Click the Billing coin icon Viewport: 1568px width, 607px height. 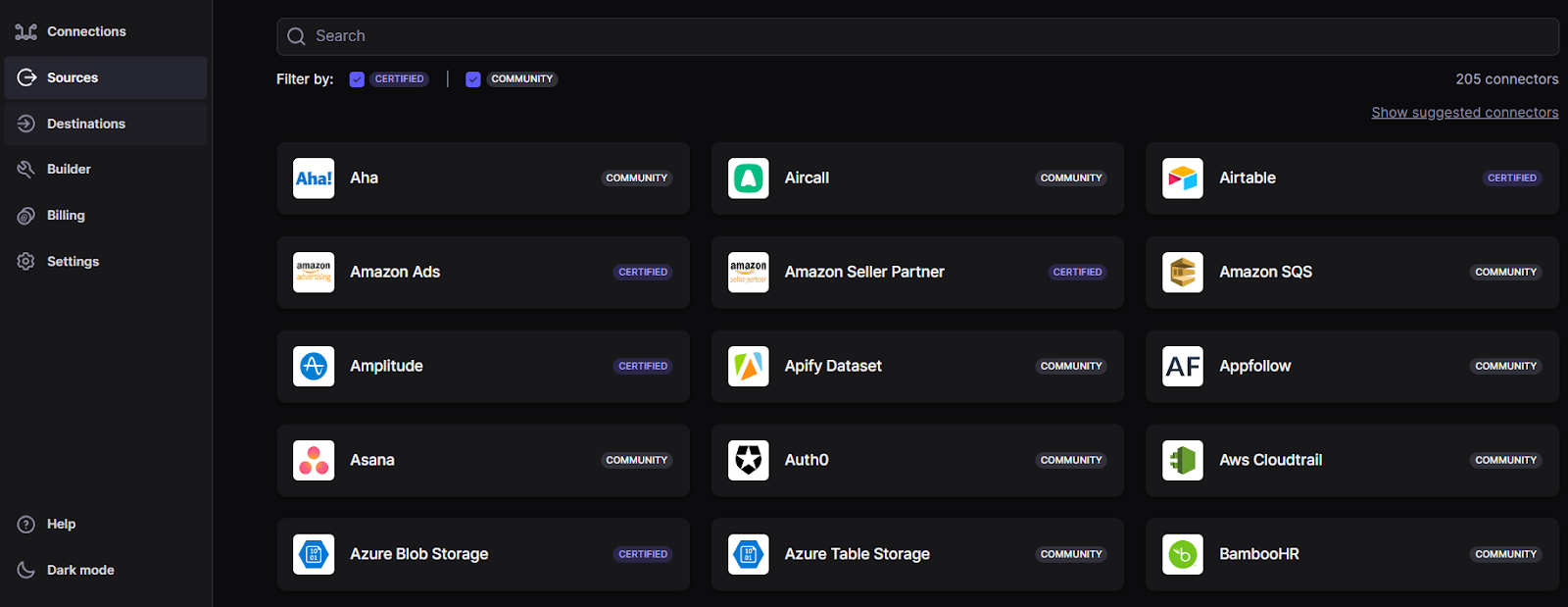pyautogui.click(x=26, y=215)
